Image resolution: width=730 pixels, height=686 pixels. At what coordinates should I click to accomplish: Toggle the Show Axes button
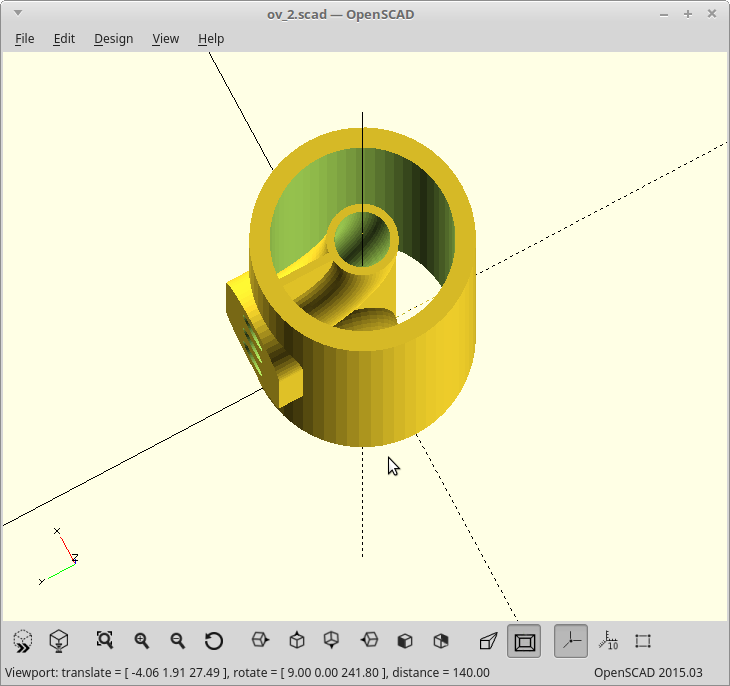[571, 641]
